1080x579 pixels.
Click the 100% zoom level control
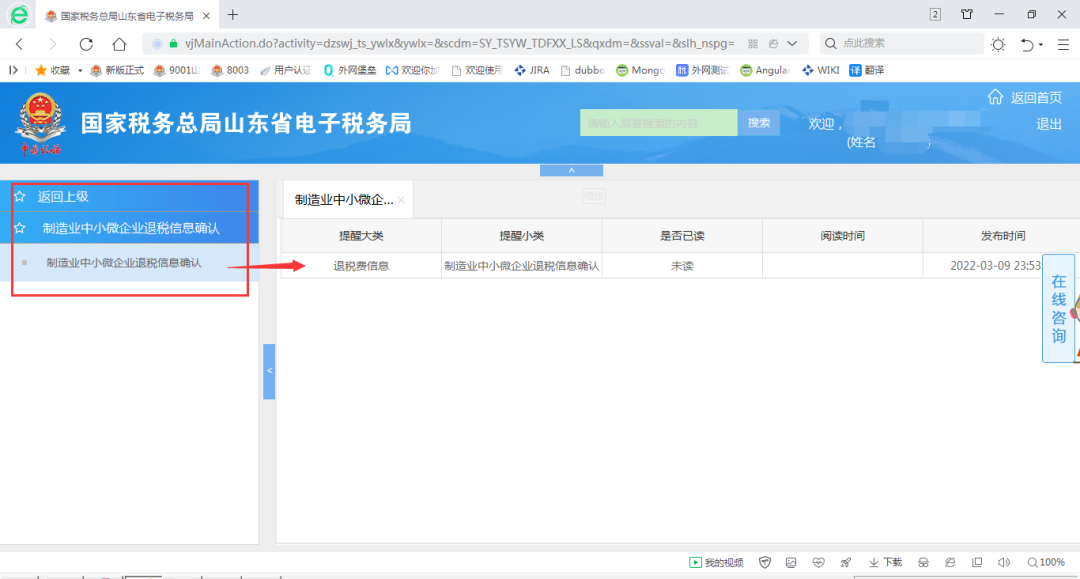tap(1046, 562)
